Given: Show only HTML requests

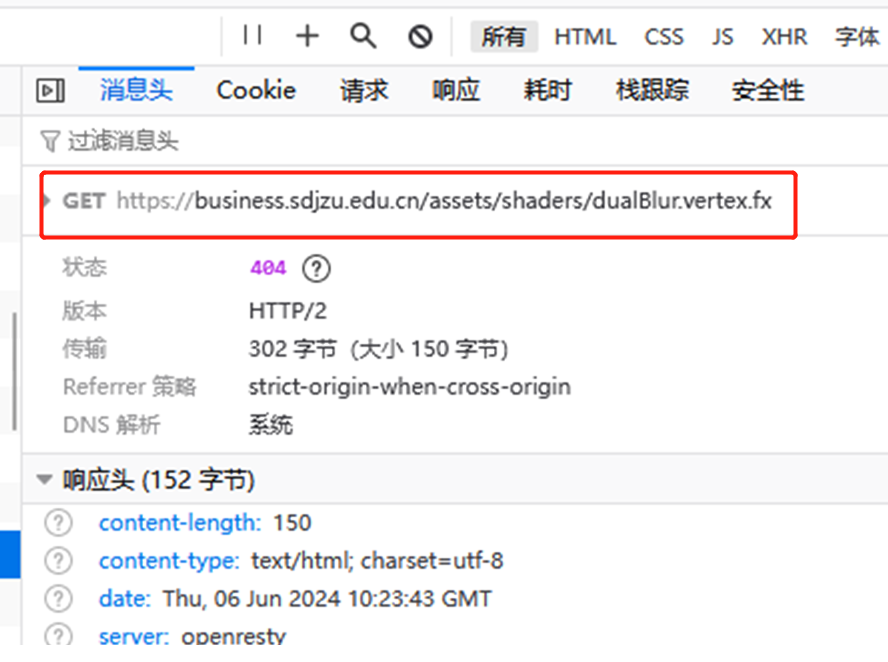Looking at the screenshot, I should [x=585, y=37].
